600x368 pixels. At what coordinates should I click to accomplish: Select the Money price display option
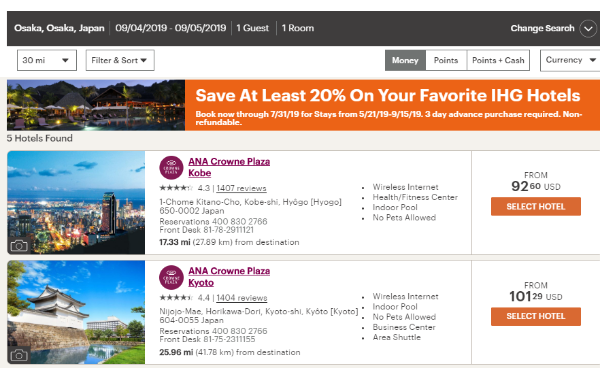405,60
